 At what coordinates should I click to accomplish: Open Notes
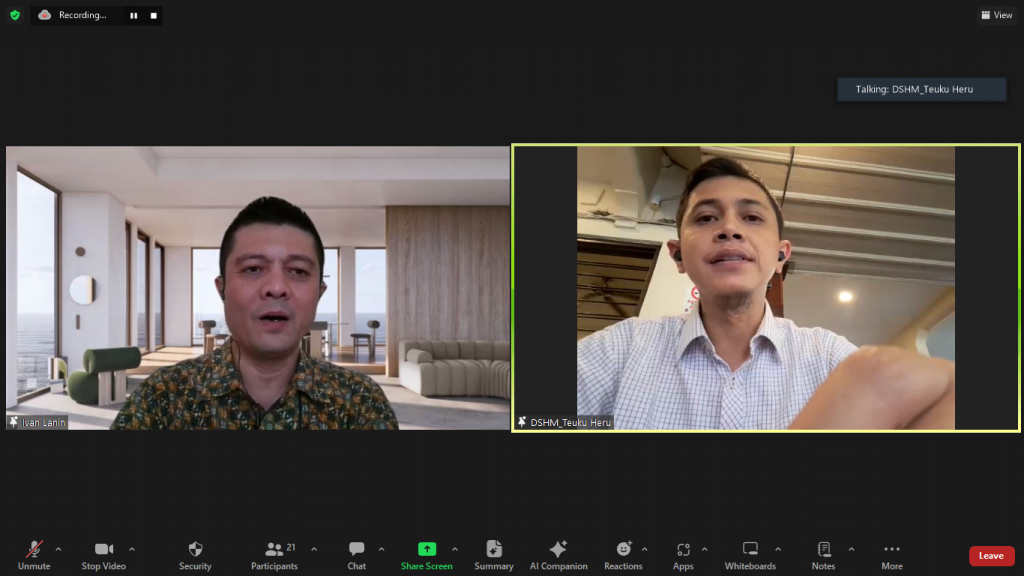[x=824, y=556]
